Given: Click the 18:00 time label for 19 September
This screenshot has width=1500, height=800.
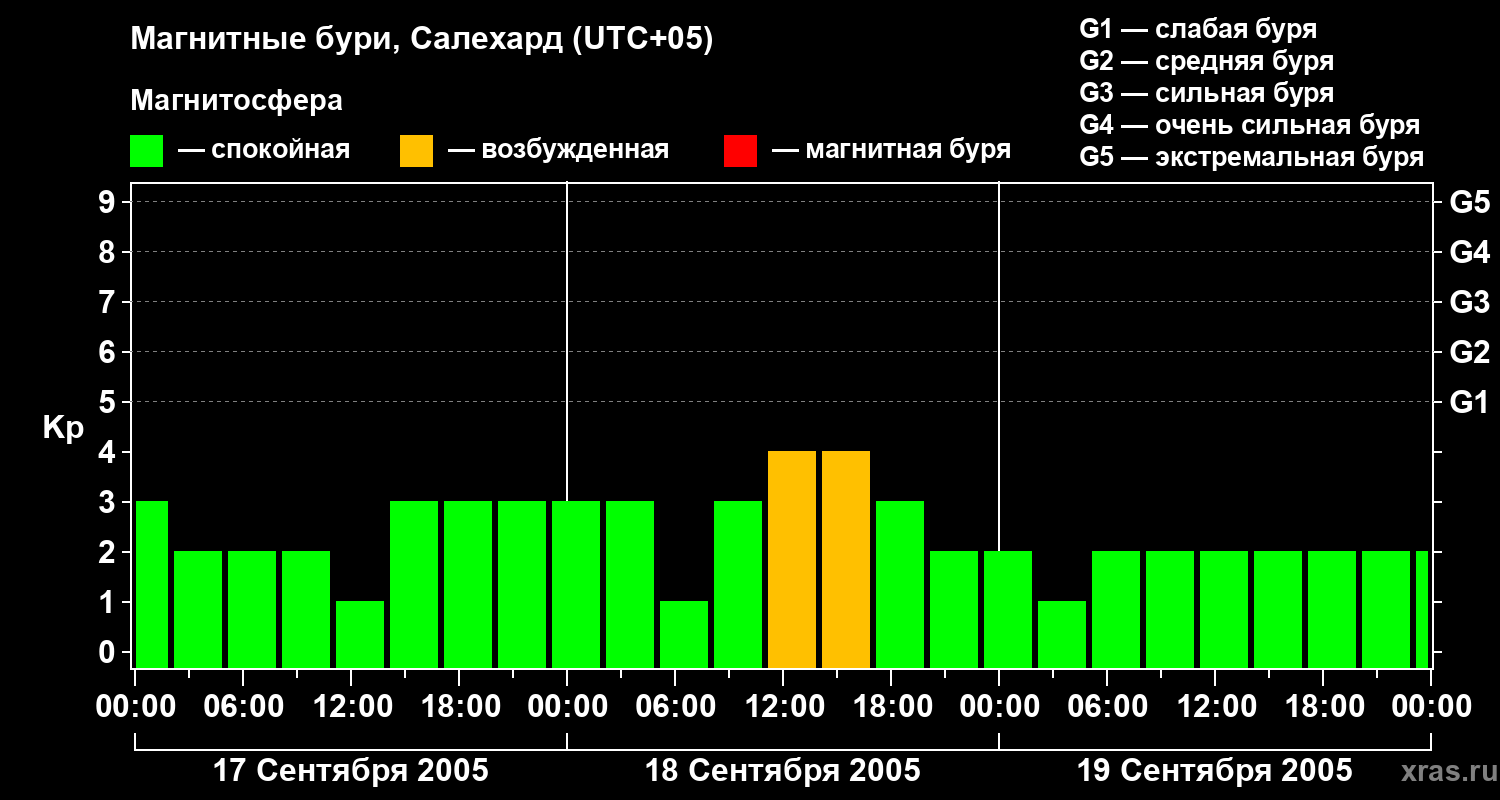Looking at the screenshot, I should 1323,708.
